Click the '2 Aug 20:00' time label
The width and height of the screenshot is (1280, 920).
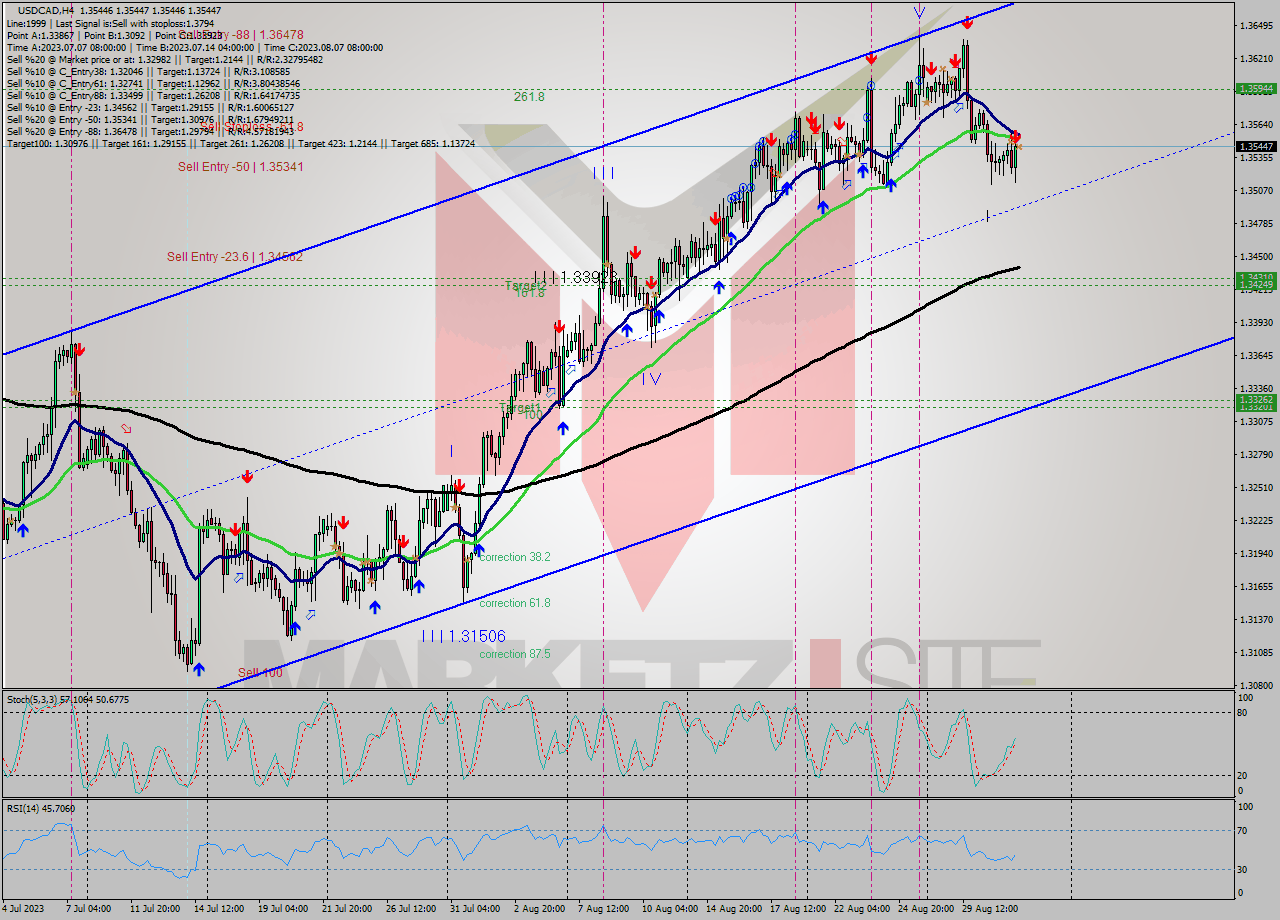coord(540,909)
